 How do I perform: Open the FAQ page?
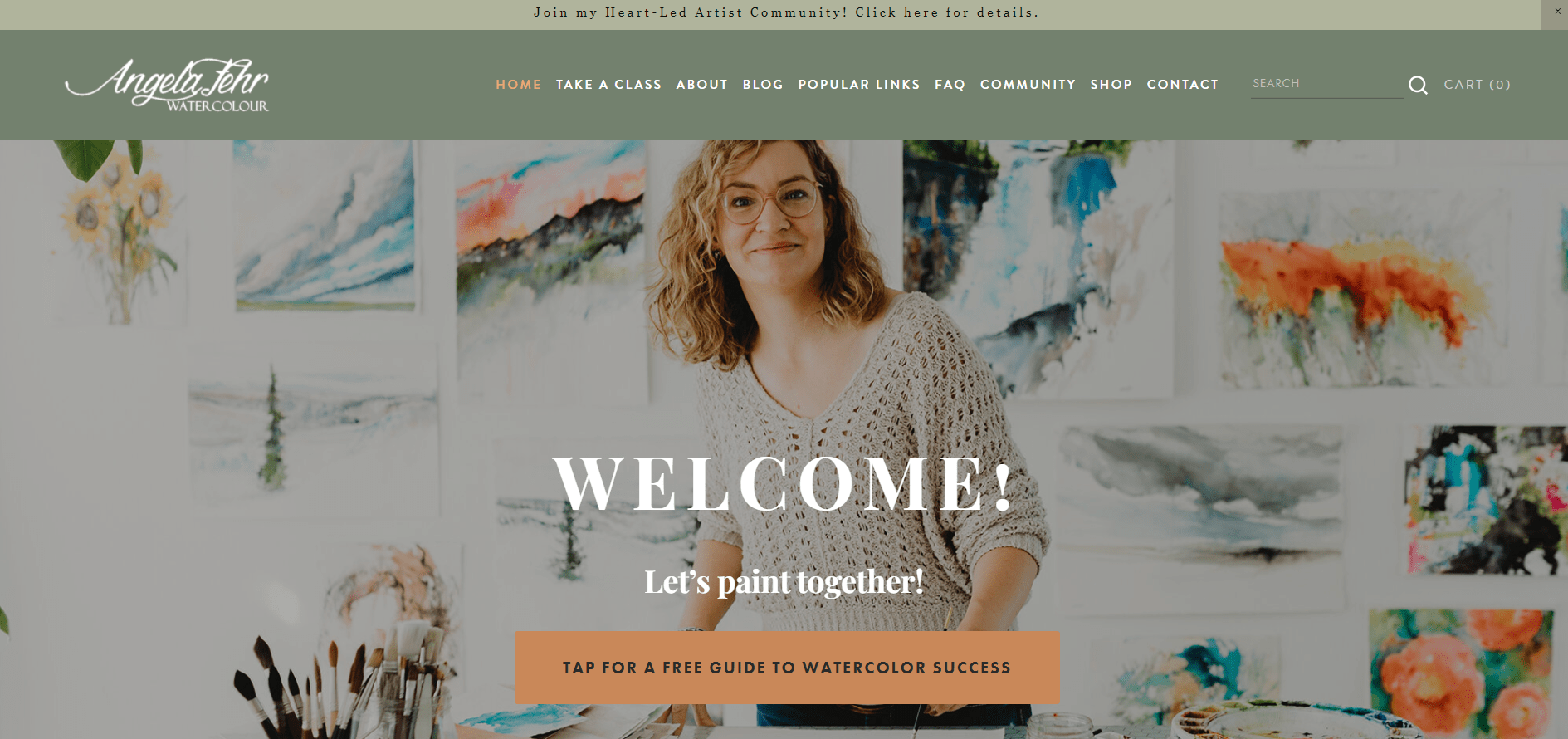click(950, 85)
